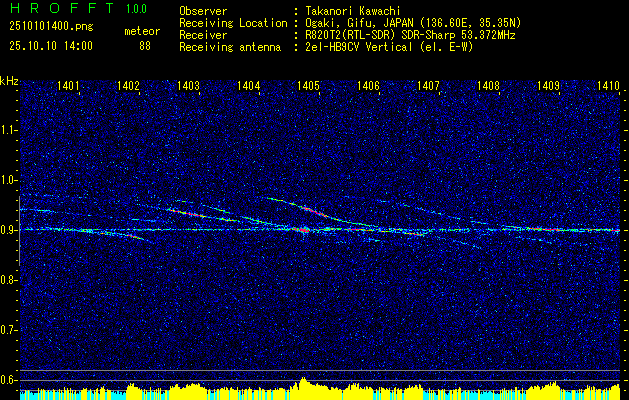The width and height of the screenshot is (629, 400).
Task: Click the HROFFT title text
Action: pos(62,8)
